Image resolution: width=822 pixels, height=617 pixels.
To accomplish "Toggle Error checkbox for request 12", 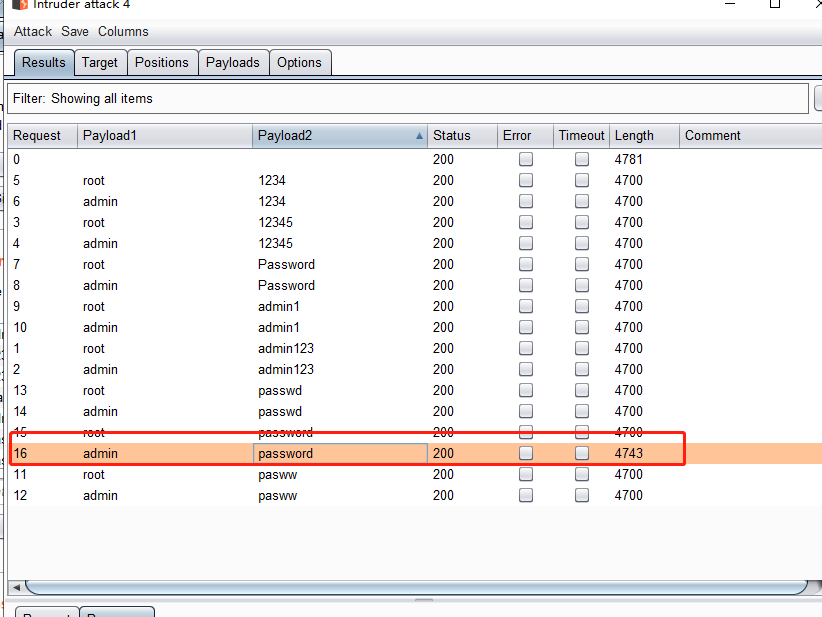I will point(526,495).
